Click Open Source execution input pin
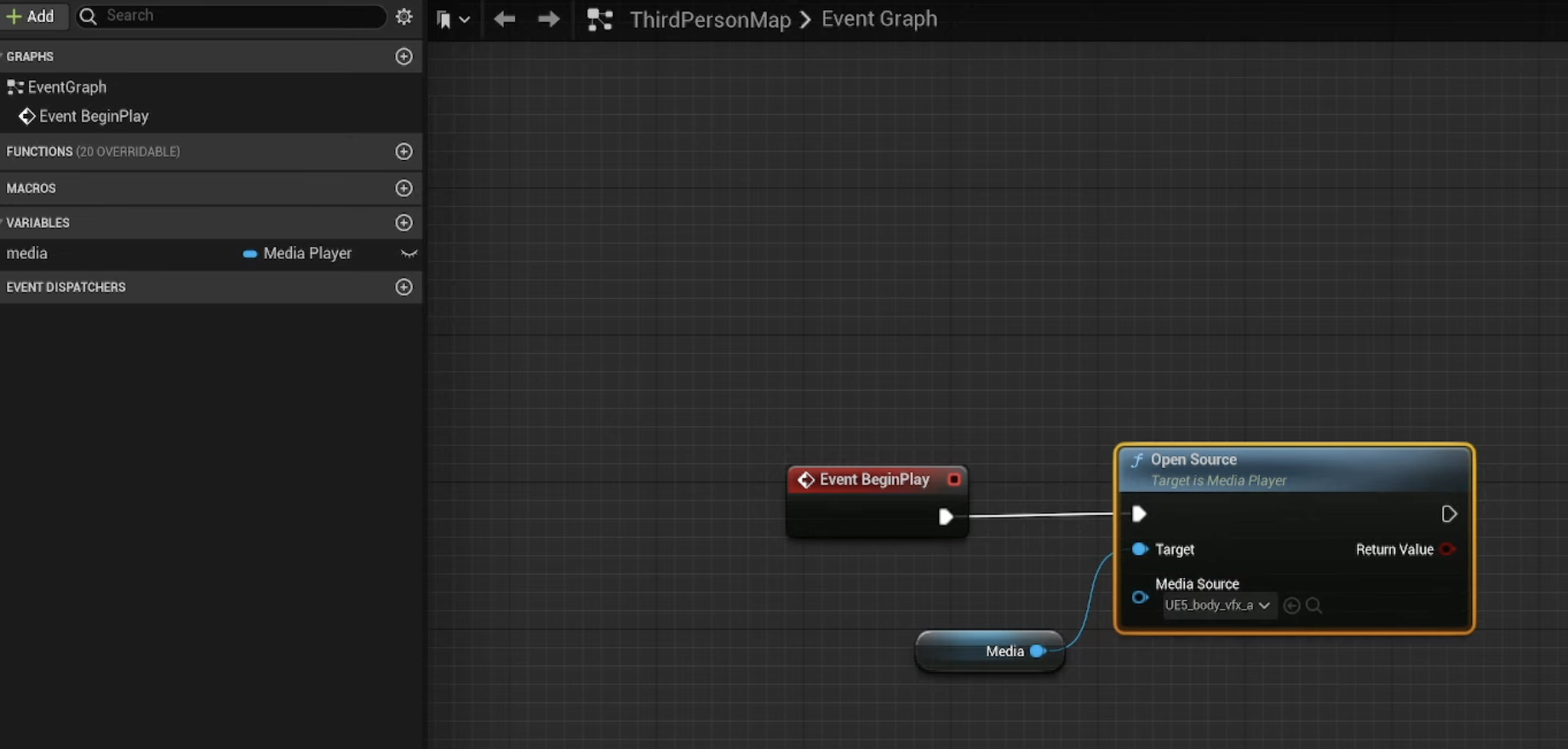 [x=1139, y=514]
